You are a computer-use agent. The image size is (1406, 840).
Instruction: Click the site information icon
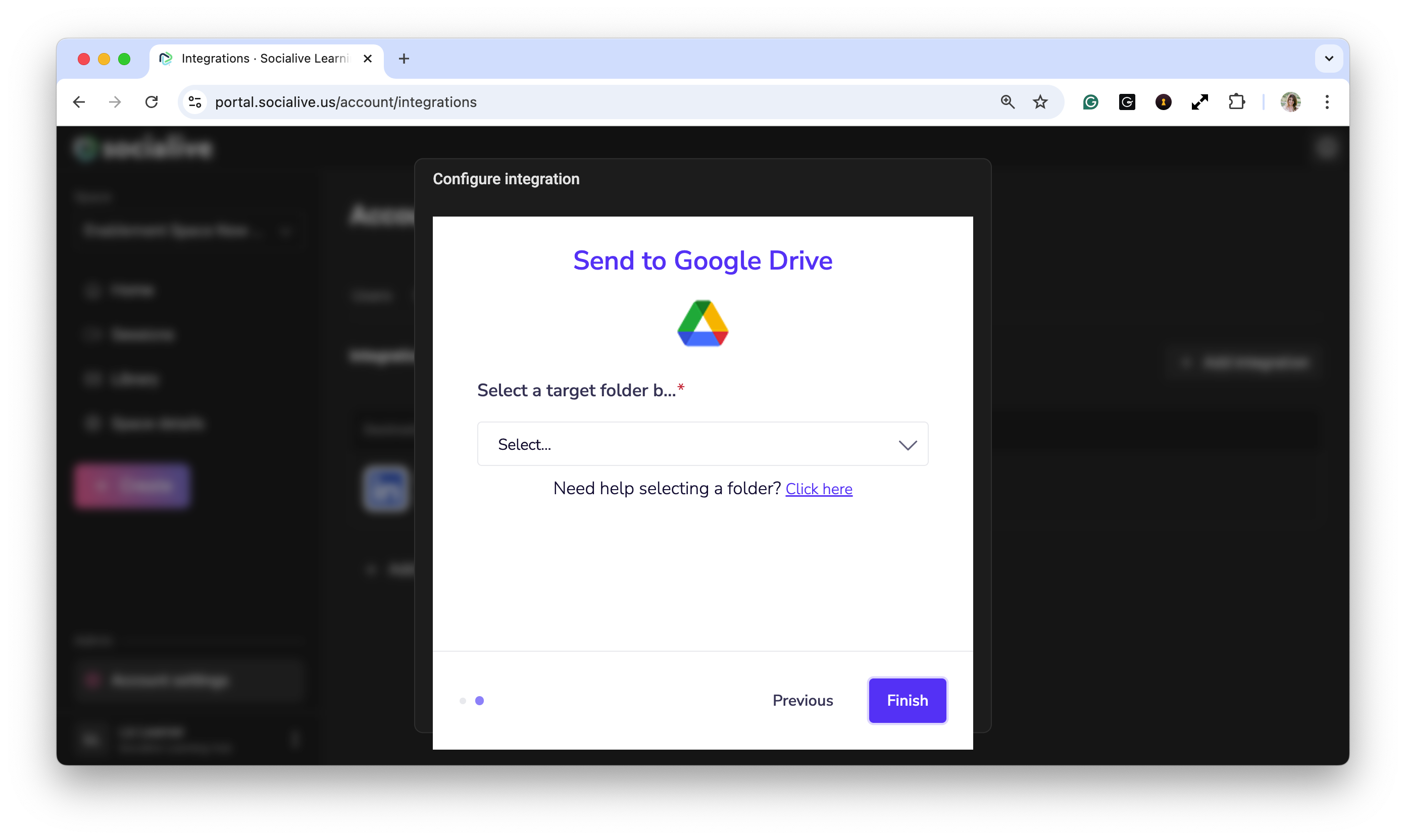click(195, 102)
